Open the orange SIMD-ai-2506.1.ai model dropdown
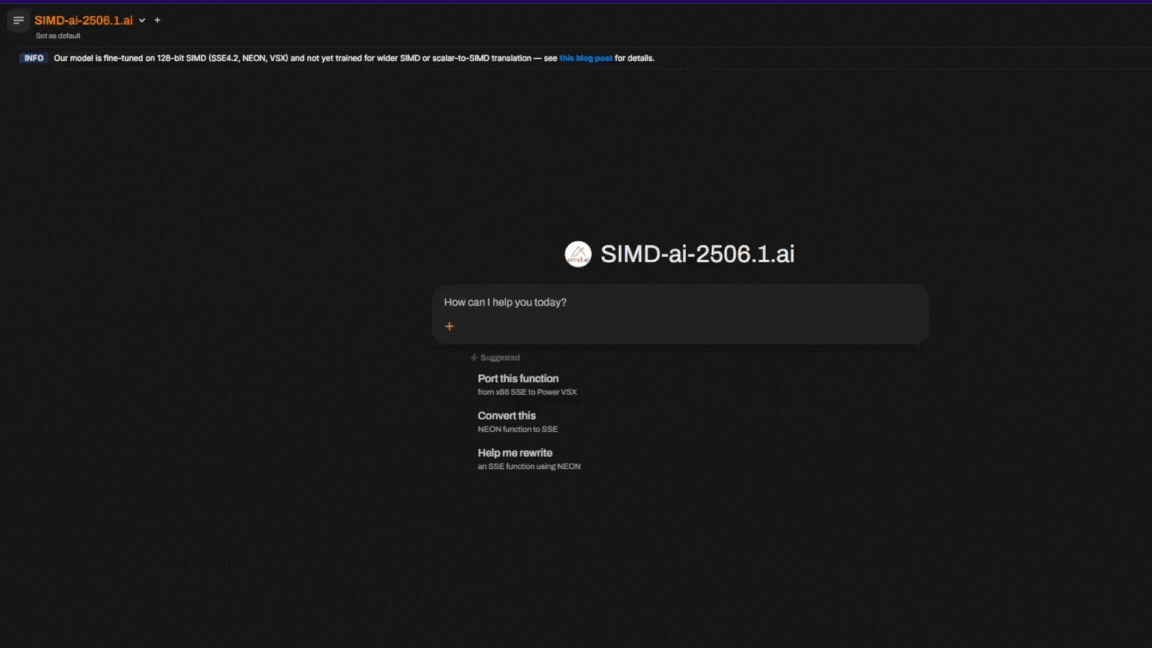1152x648 pixels. [83, 20]
